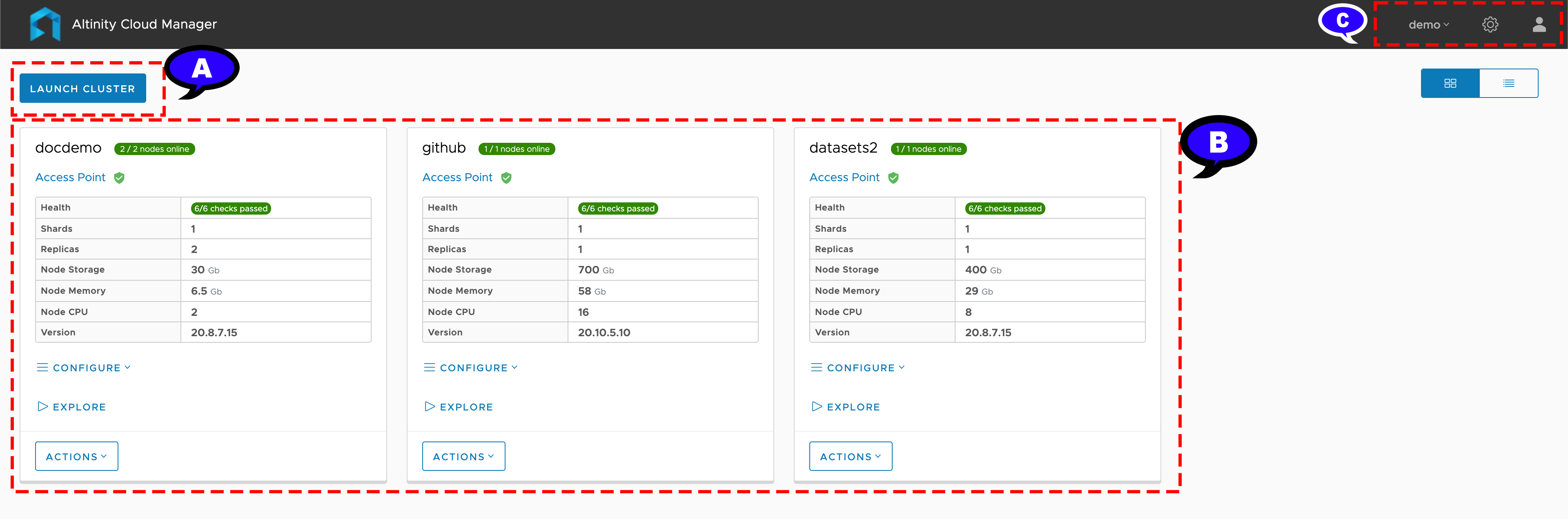Click datasets2's '1 / 1 nodes online' badge
This screenshot has width=1568, height=519.
click(x=929, y=149)
